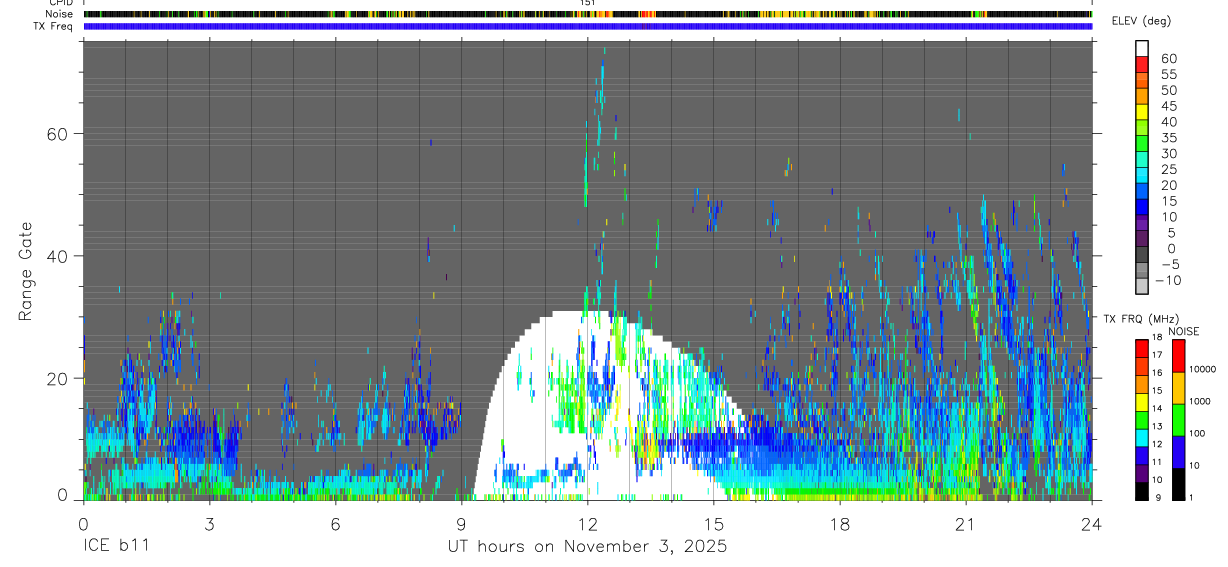Select yellow 14–15 MHz TX FRQ swatch

tap(1142, 402)
